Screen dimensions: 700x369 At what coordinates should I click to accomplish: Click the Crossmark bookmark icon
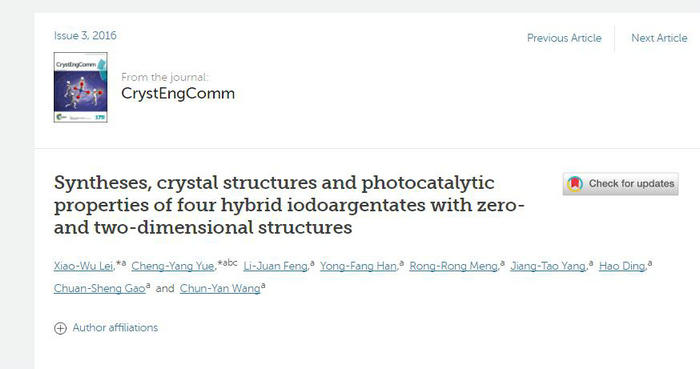pyautogui.click(x=575, y=184)
